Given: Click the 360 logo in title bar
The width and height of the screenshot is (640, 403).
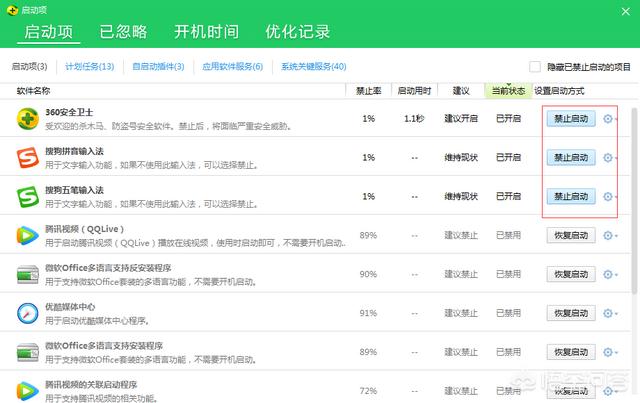Looking at the screenshot, I should point(13,10).
